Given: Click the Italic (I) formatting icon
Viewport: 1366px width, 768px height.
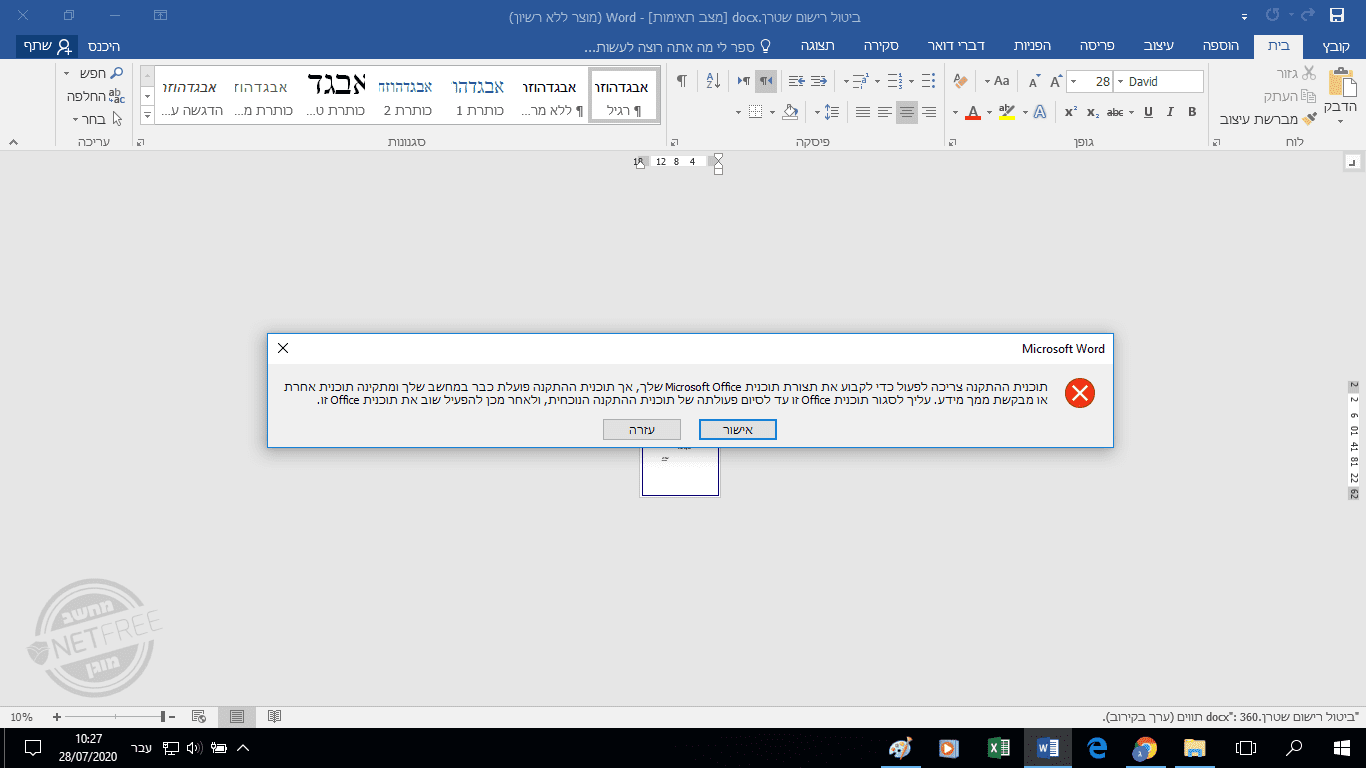Looking at the screenshot, I should click(x=1170, y=112).
